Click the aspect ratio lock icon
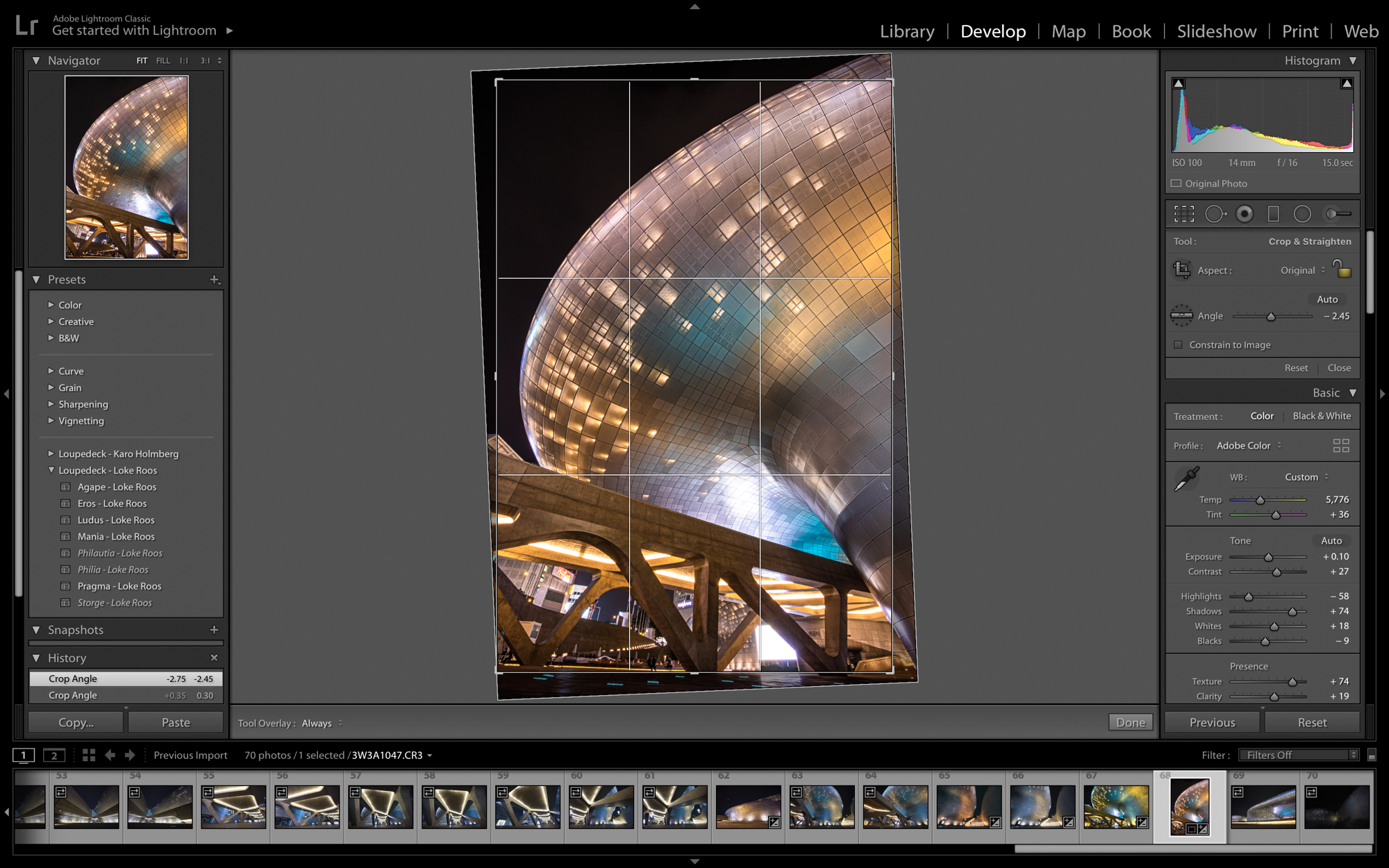Screen dimensions: 1389x868 click(x=1342, y=269)
